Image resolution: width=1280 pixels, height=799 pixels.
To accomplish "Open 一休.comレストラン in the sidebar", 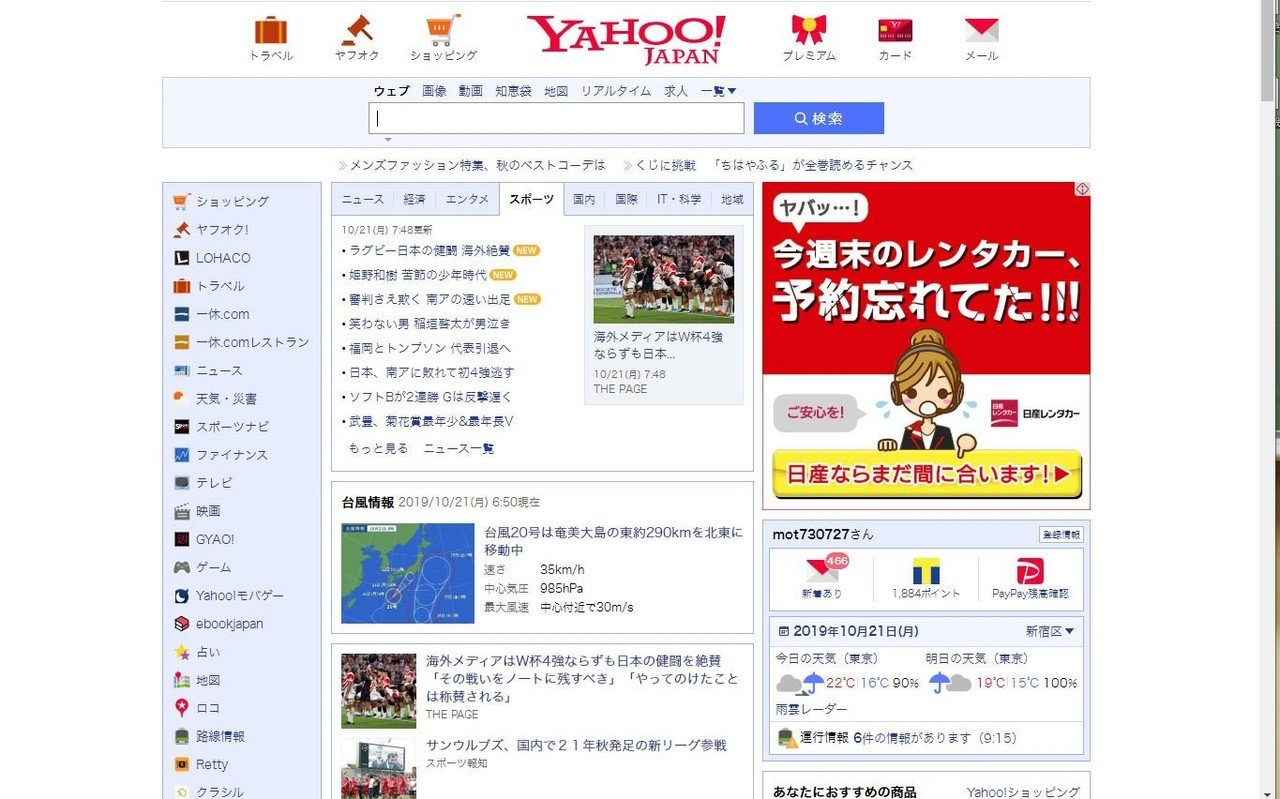I will click(x=252, y=342).
